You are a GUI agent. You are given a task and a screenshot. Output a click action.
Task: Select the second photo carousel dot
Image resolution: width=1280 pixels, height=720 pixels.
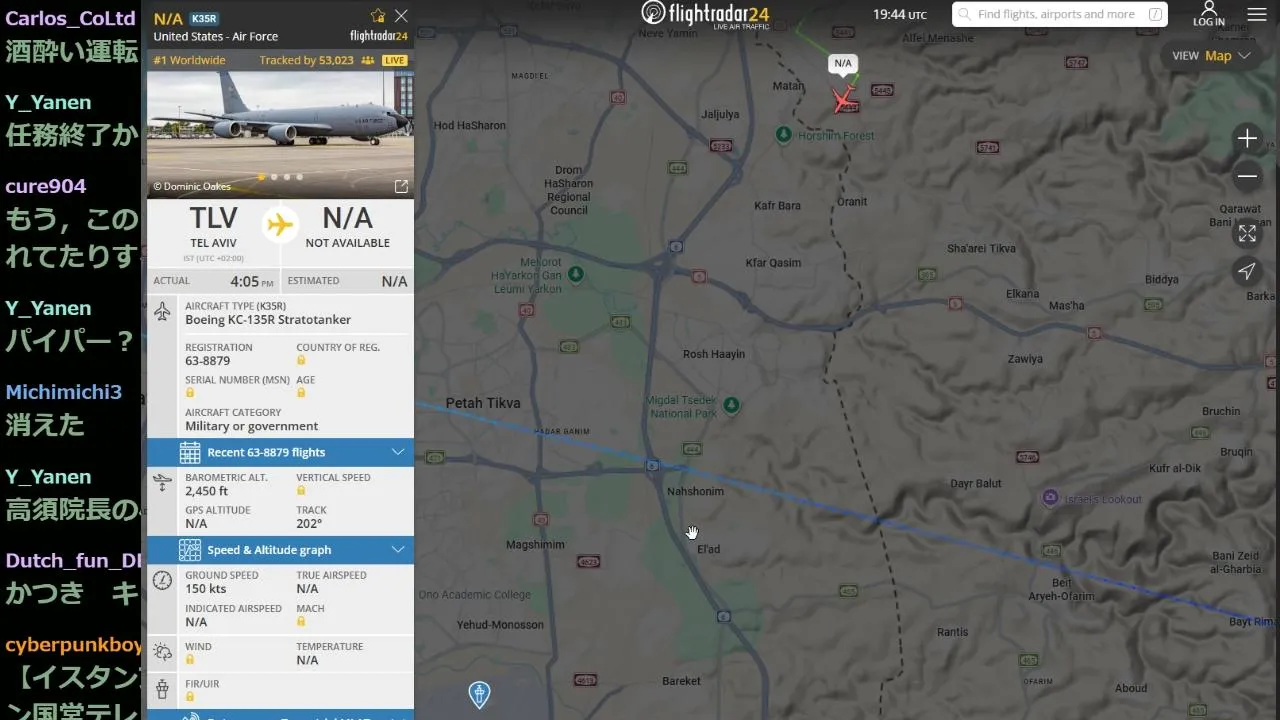pos(274,177)
